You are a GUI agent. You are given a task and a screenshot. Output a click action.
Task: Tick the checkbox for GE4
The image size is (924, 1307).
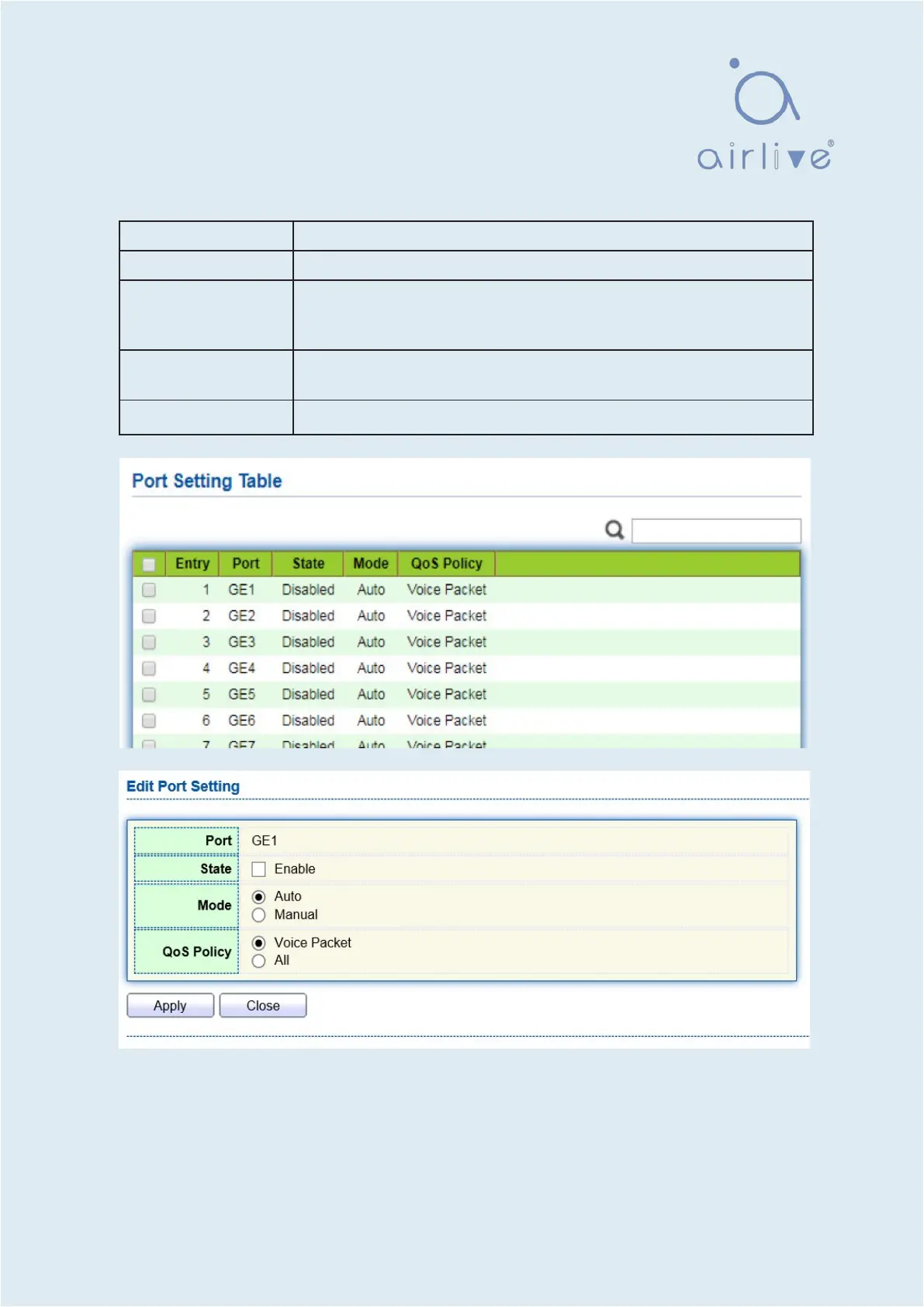pyautogui.click(x=149, y=668)
